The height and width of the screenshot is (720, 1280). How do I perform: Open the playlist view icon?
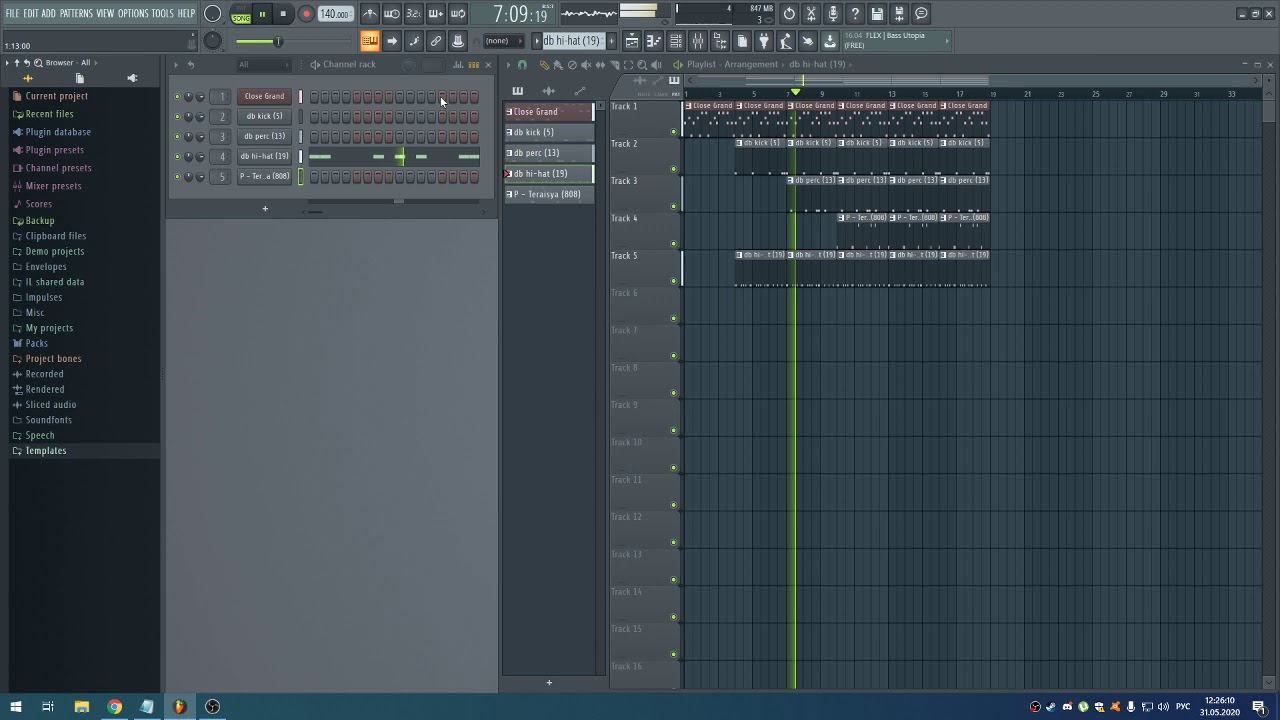point(632,41)
